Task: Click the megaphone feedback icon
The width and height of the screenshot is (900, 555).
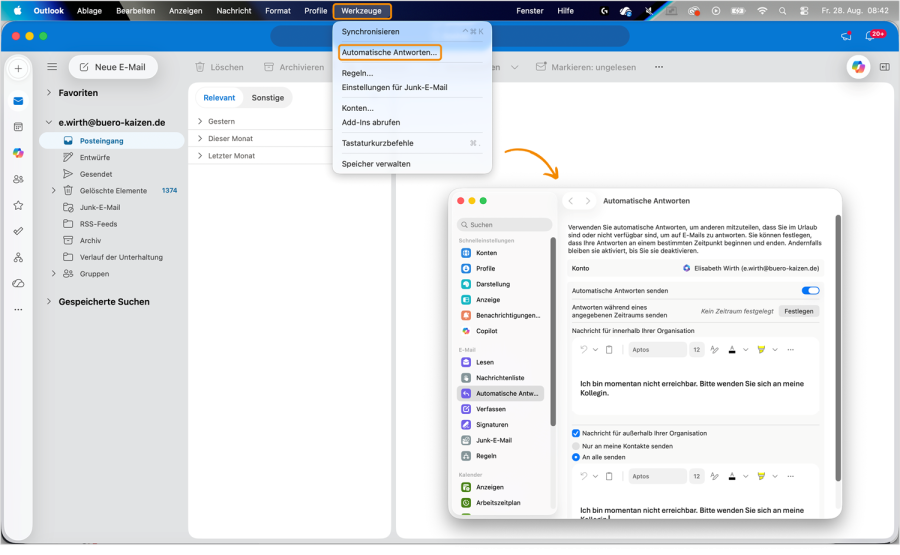Action: (846, 36)
